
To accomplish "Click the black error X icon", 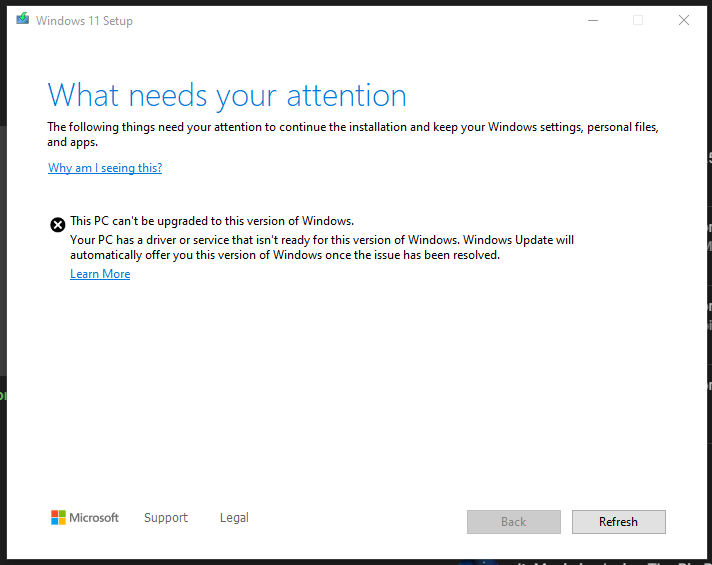I will pyautogui.click(x=58, y=225).
